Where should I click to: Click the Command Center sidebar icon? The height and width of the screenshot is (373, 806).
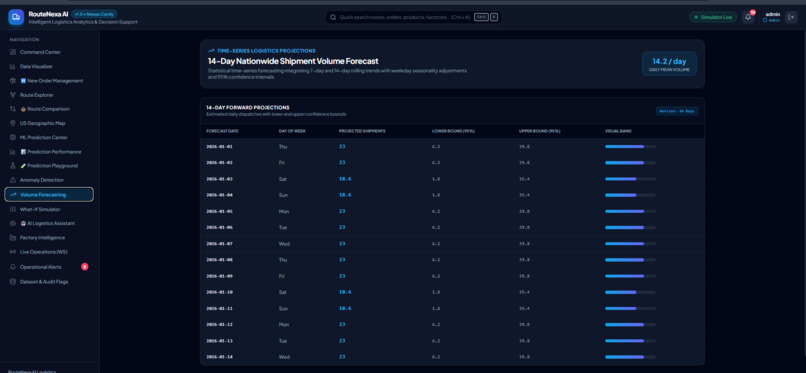pyautogui.click(x=13, y=52)
